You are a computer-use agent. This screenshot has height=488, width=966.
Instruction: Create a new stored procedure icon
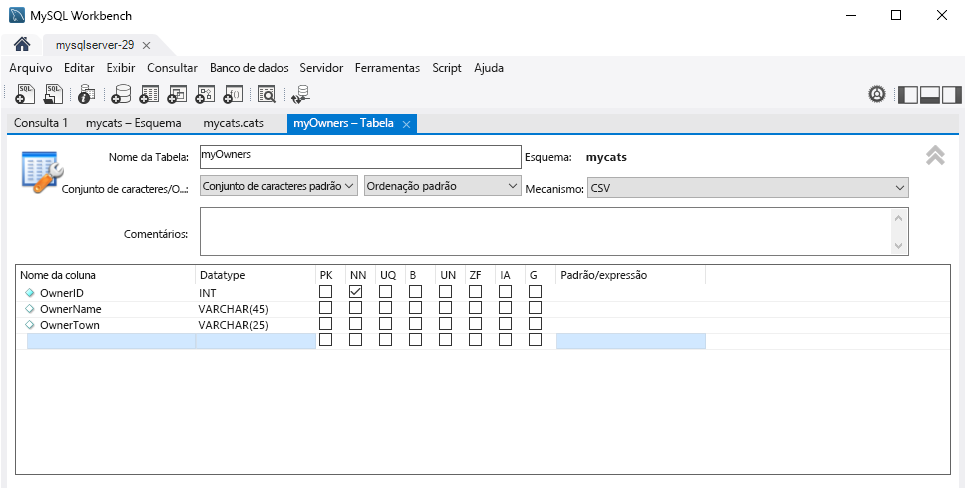click(205, 94)
